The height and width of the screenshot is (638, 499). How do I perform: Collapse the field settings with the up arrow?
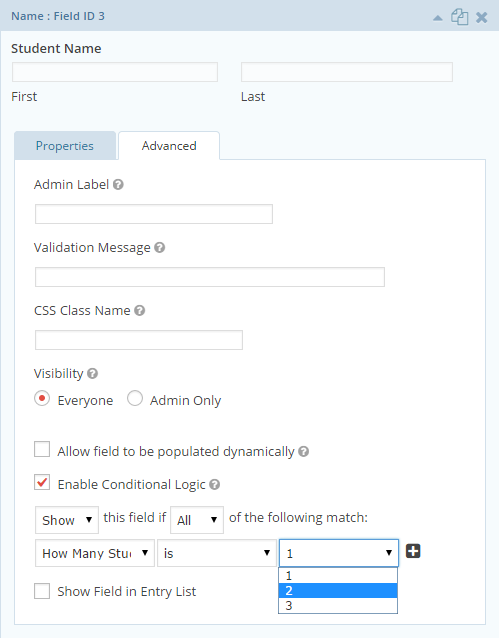point(438,17)
